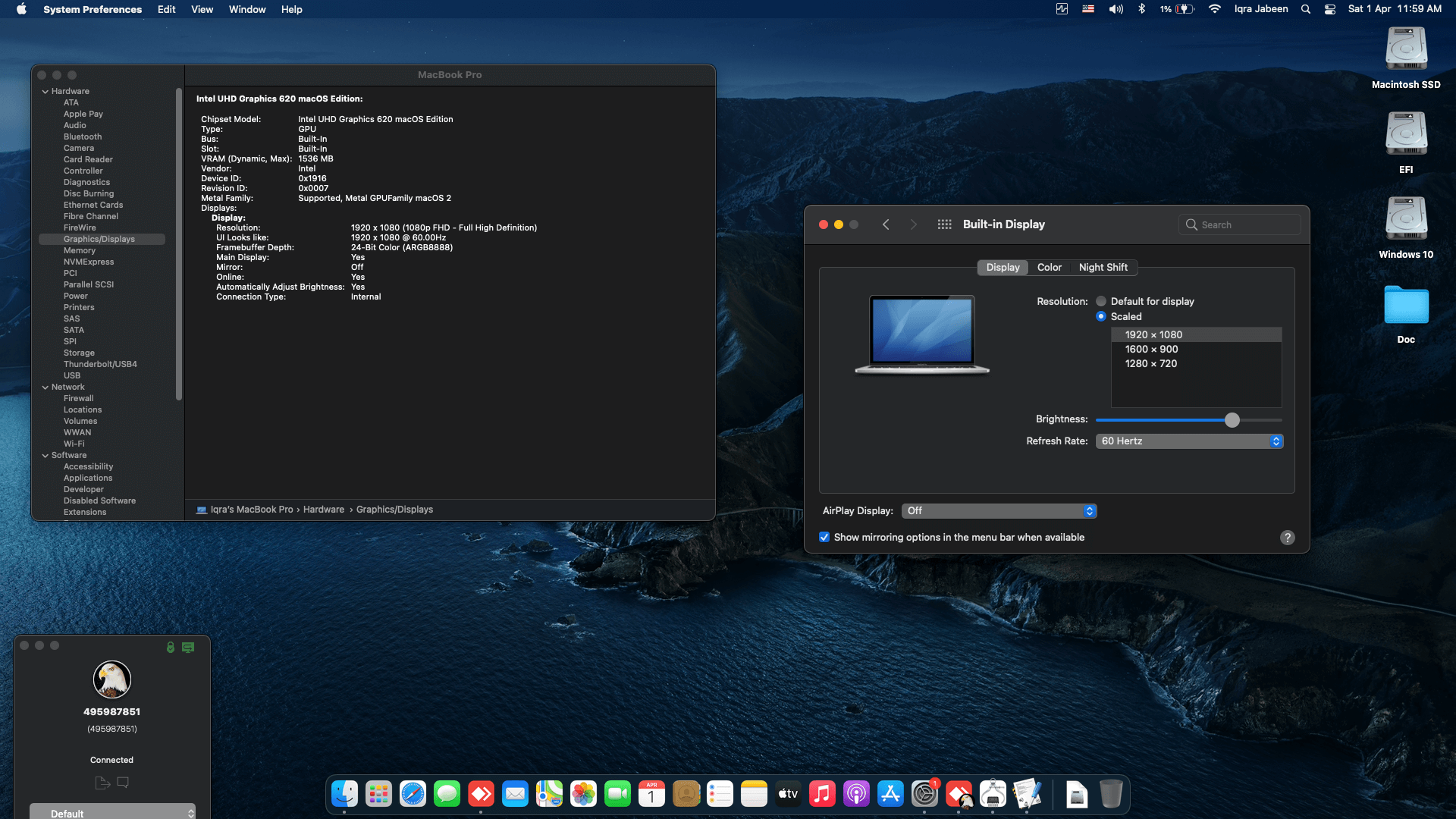Open the help button in Display preferences
The width and height of the screenshot is (1456, 819).
tap(1287, 537)
